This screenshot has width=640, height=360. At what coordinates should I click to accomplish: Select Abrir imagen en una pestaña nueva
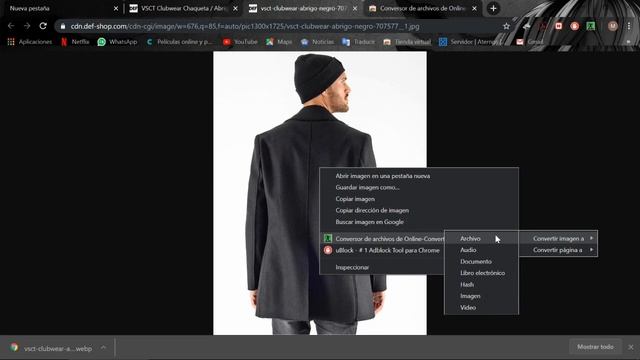(419, 176)
